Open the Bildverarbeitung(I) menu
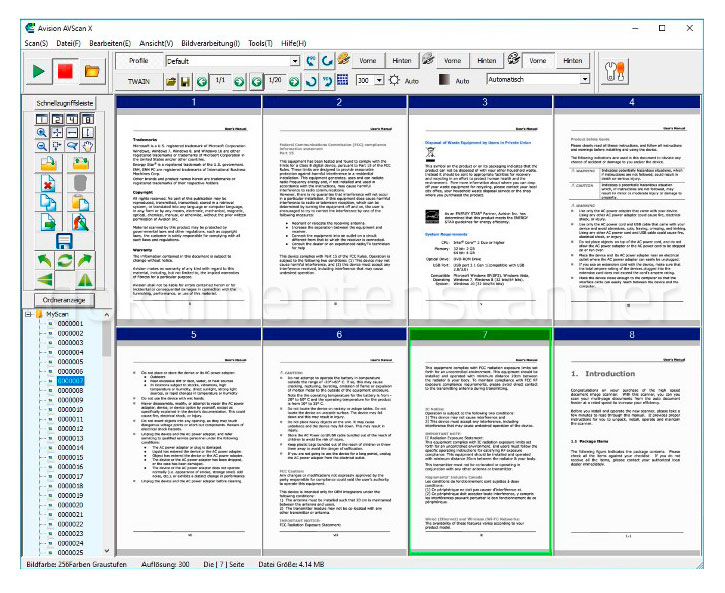 click(x=210, y=43)
